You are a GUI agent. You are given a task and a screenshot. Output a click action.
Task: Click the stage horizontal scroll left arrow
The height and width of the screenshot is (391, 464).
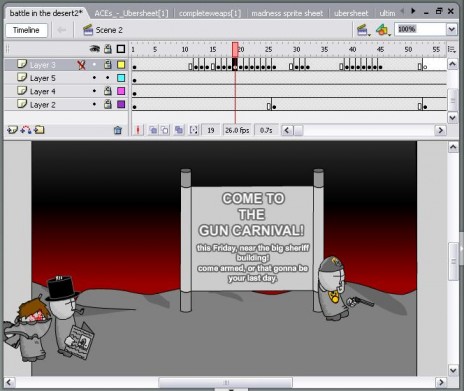(9, 382)
